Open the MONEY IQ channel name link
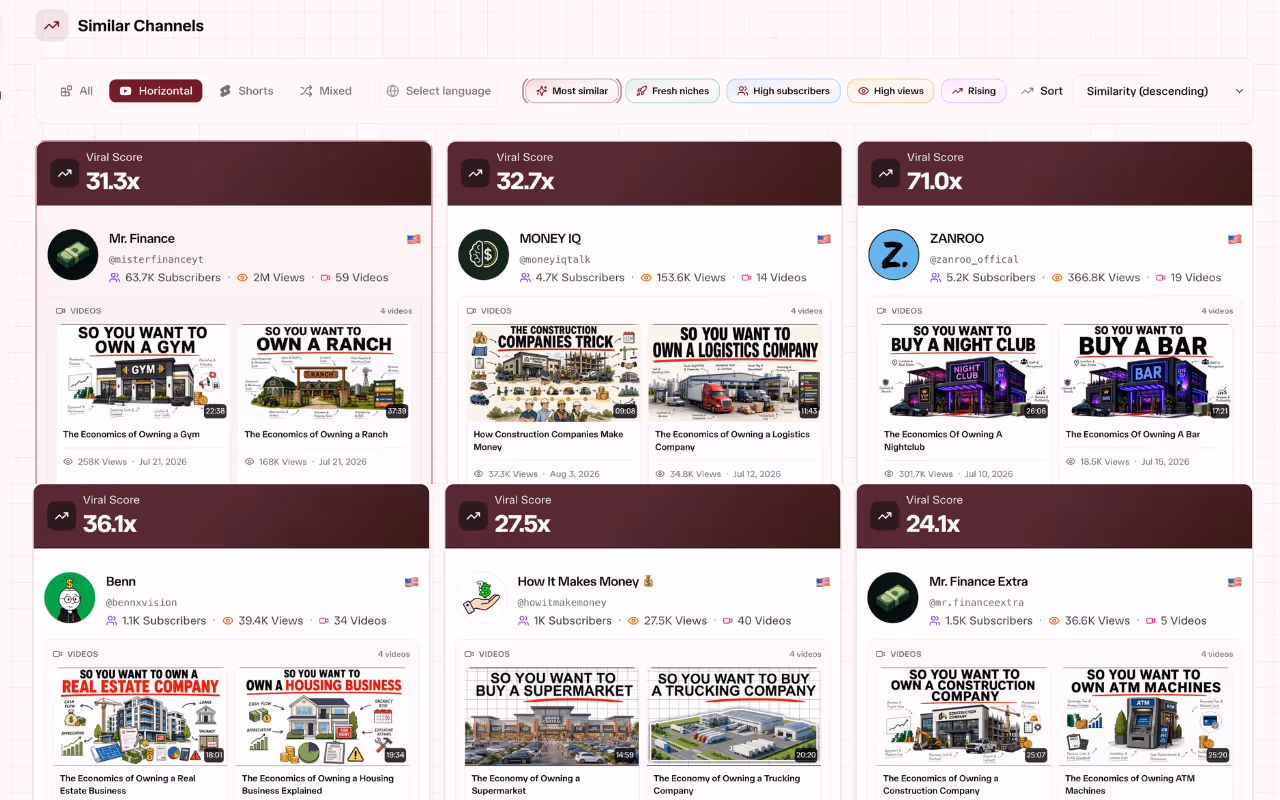 (550, 239)
